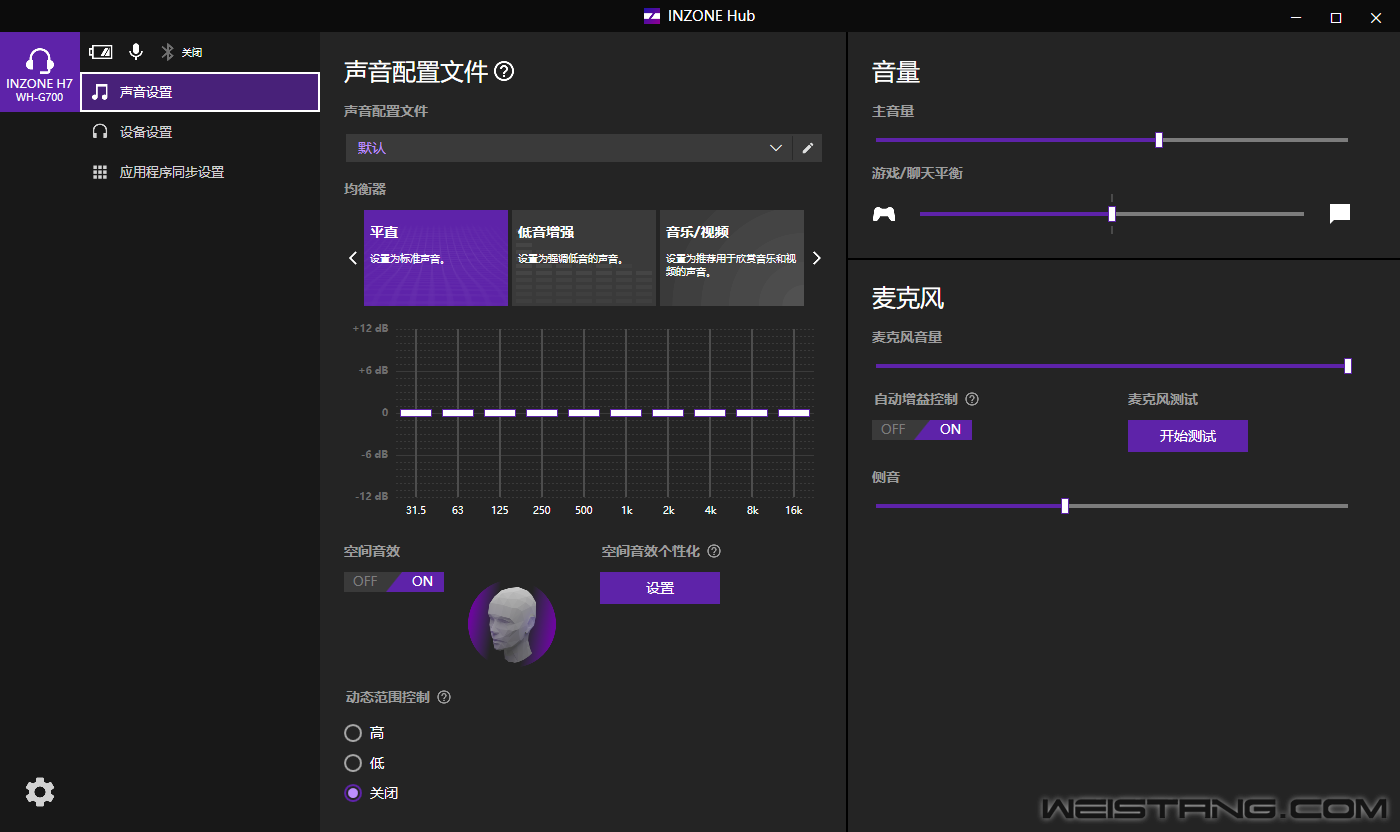Click the 3D head spatial sound image

point(512,624)
